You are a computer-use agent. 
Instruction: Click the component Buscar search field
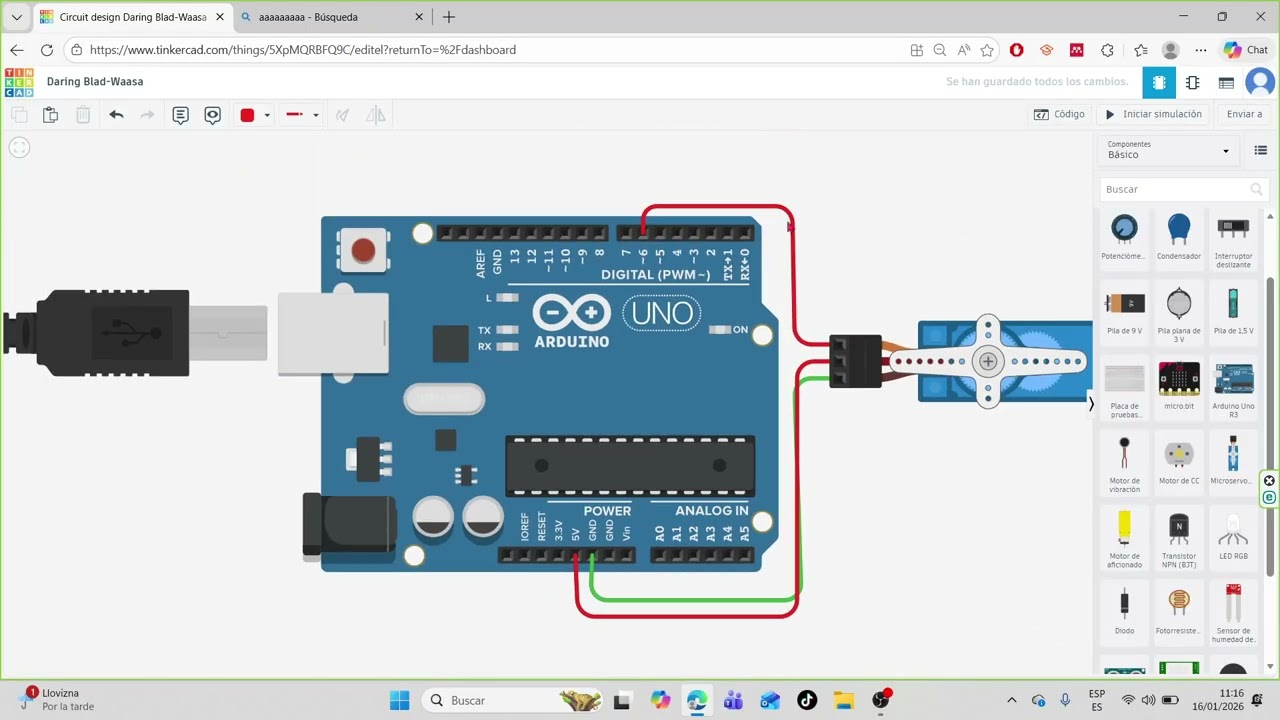click(x=1183, y=189)
